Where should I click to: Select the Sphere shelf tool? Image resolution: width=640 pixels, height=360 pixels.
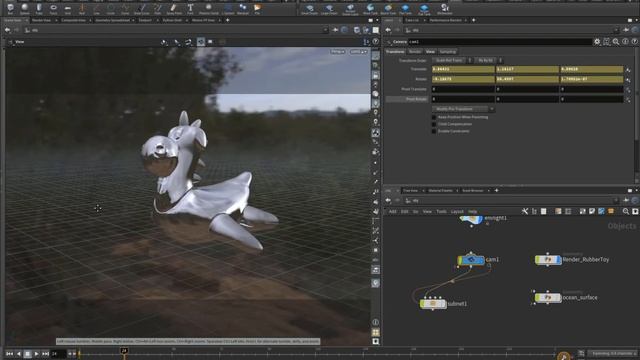point(24,8)
